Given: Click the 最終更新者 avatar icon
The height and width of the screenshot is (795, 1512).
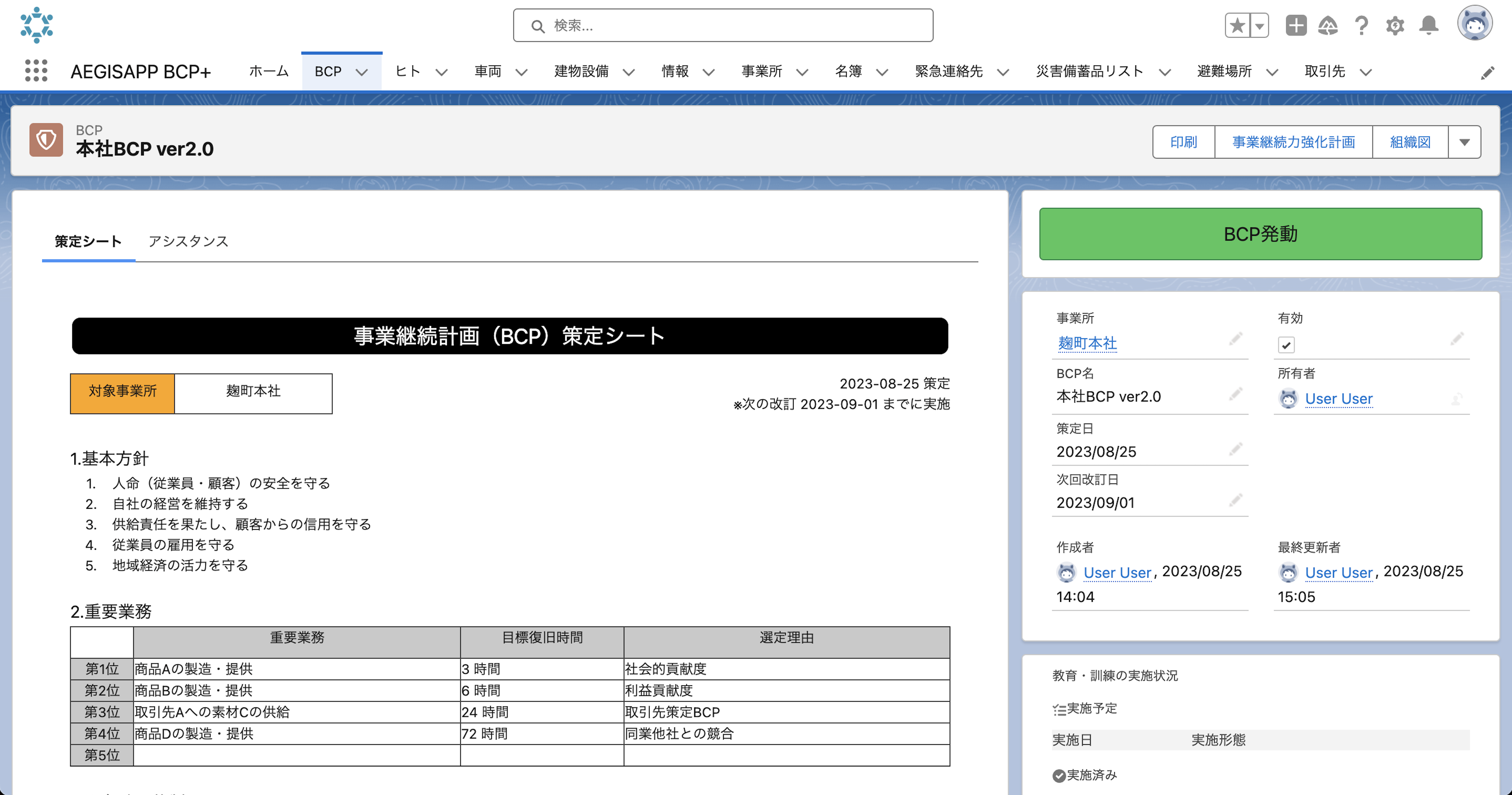Looking at the screenshot, I should point(1288,572).
